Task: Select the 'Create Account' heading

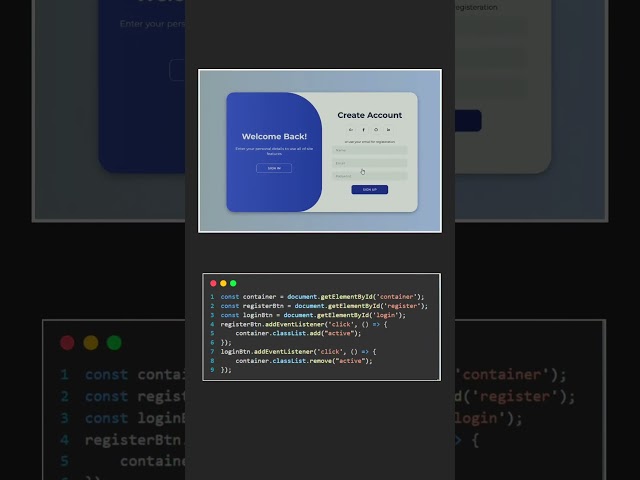Action: click(x=370, y=115)
